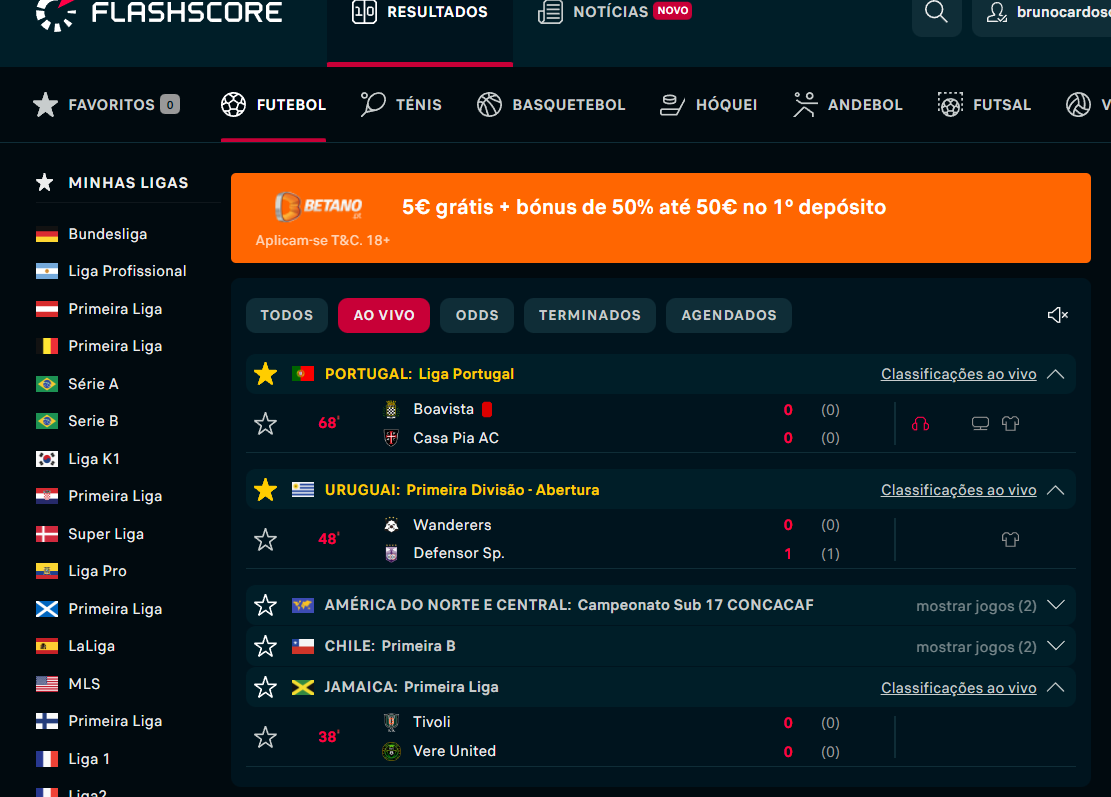Open lineups shirt icon for Boavista match

(1010, 424)
